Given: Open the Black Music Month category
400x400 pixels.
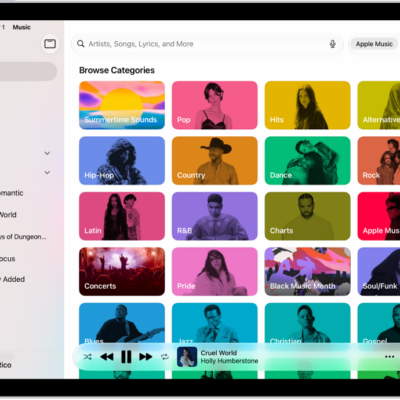Looking at the screenshot, I should pyautogui.click(x=307, y=271).
